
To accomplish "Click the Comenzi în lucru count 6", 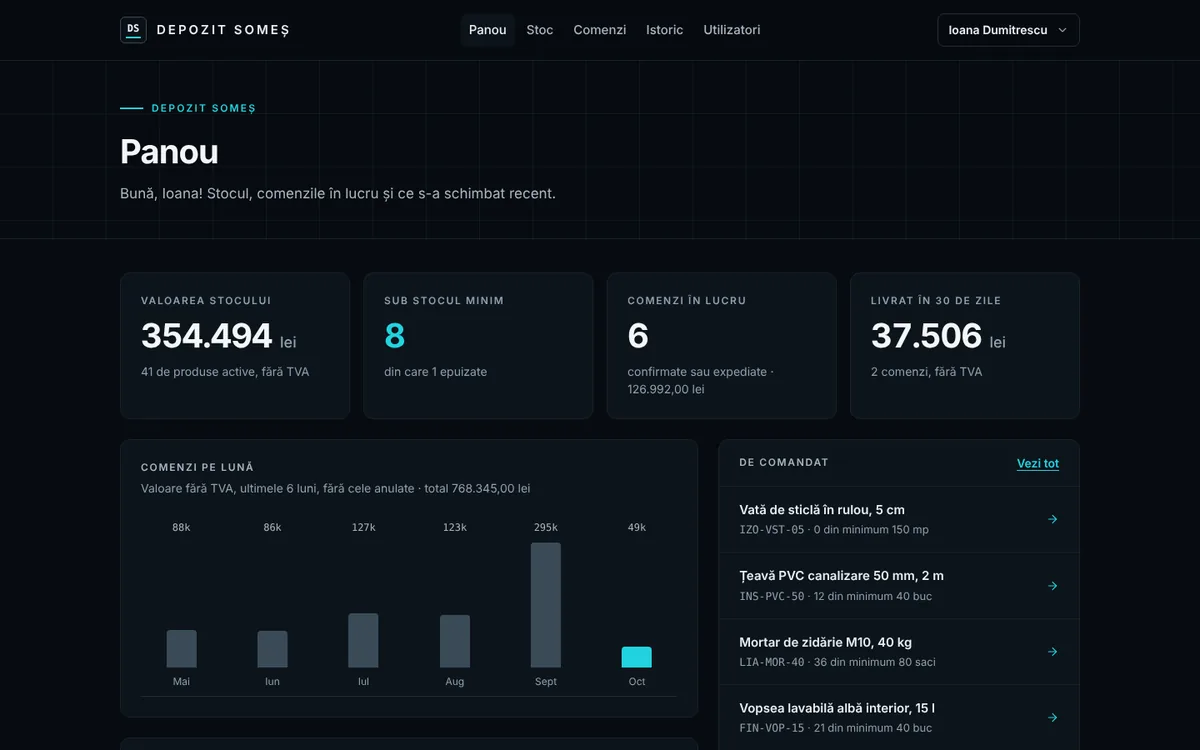I will (x=638, y=336).
